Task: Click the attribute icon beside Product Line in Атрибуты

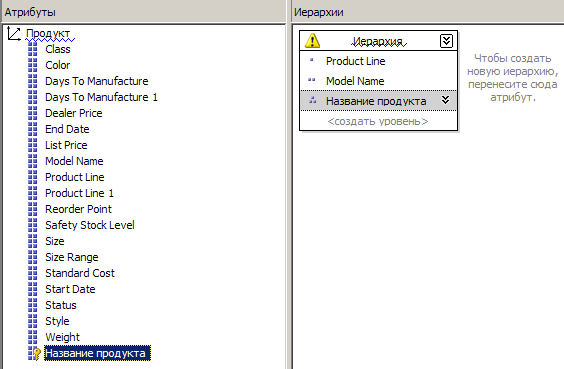Action: pos(33,177)
